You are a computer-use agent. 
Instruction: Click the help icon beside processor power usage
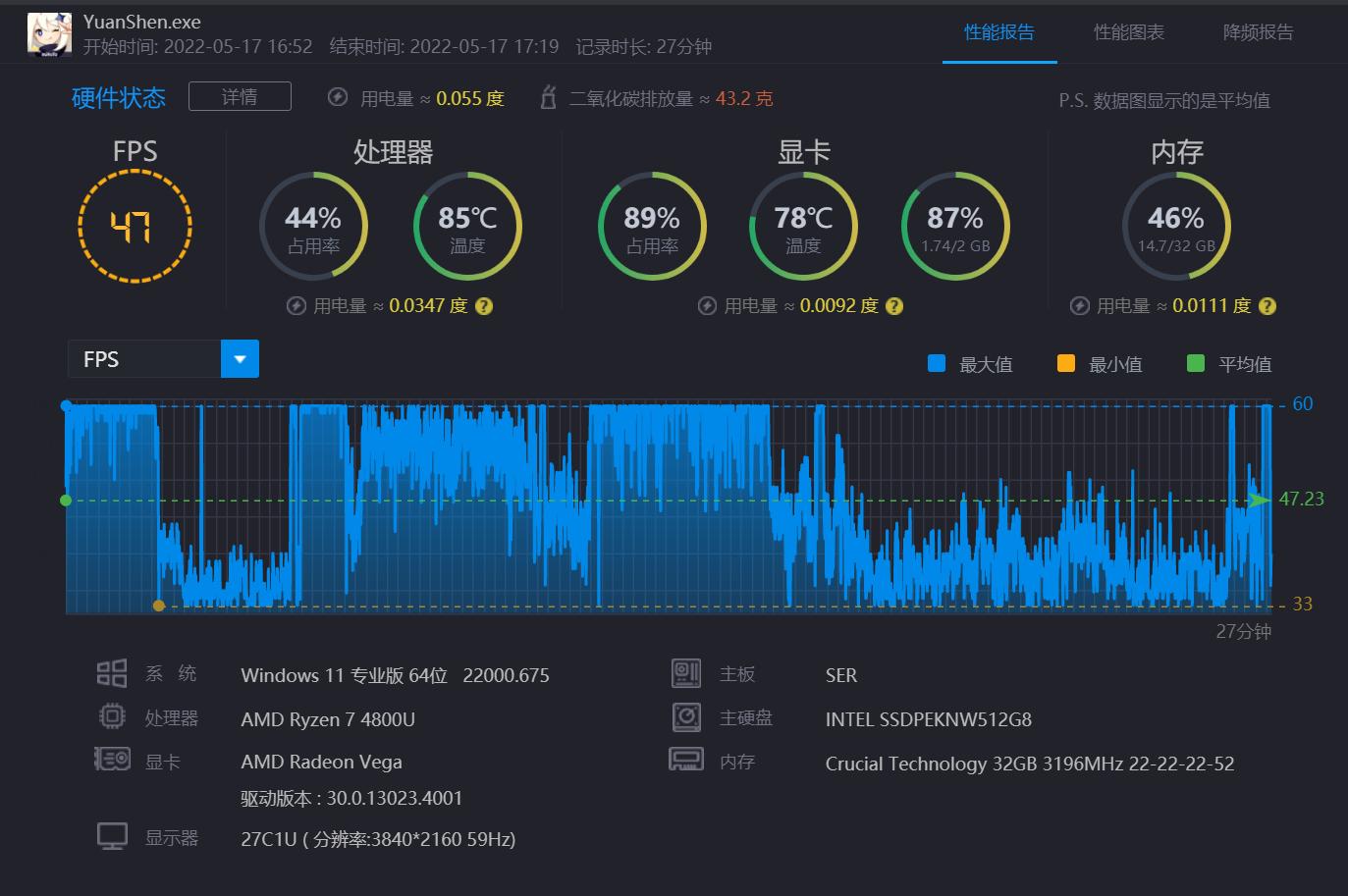click(484, 306)
